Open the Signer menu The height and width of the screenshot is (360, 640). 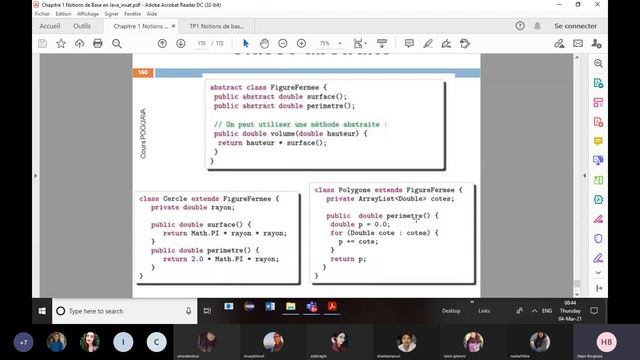click(x=111, y=14)
